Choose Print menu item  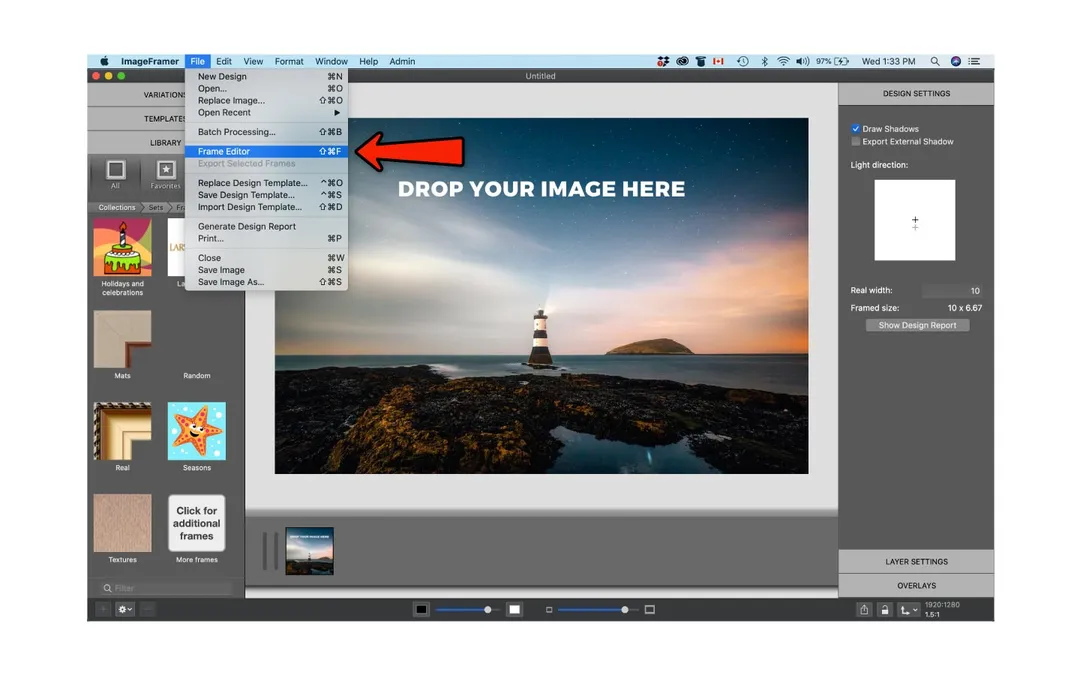click(266, 238)
